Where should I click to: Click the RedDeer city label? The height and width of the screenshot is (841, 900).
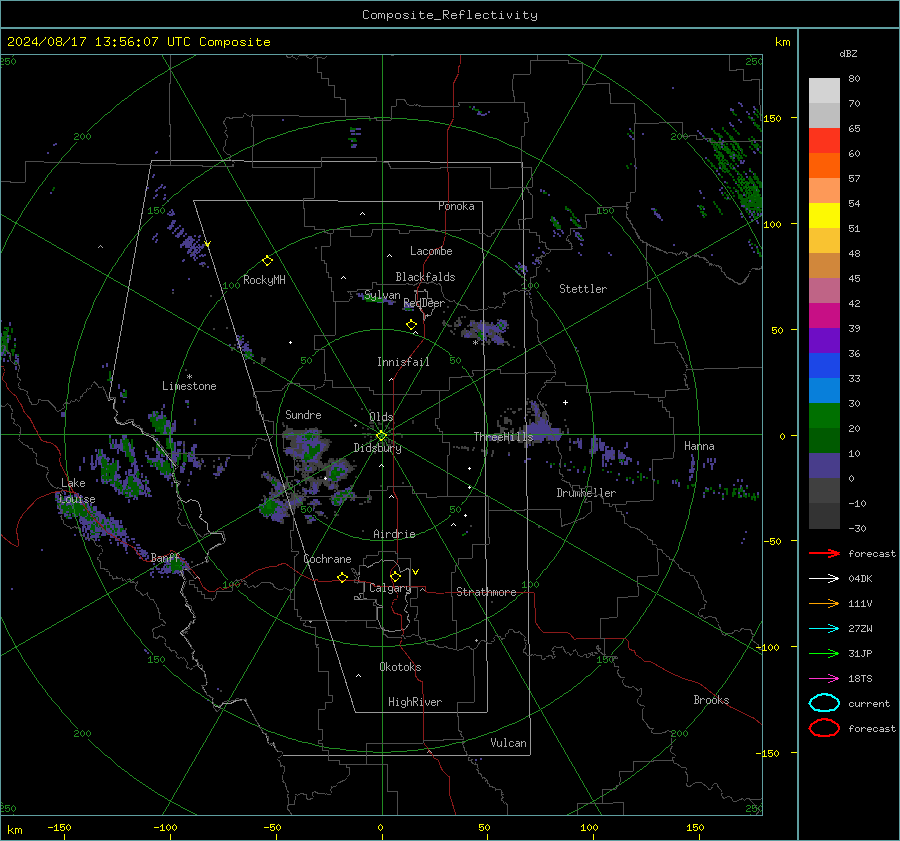pyautogui.click(x=424, y=303)
